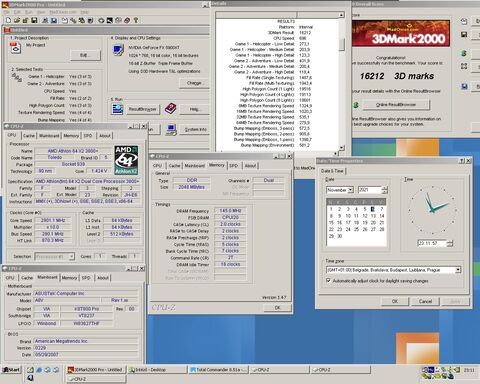The height and width of the screenshot is (384, 480).
Task: Select Cache tab in the bottom CPU-Z window
Action: pyautogui.click(x=27, y=278)
